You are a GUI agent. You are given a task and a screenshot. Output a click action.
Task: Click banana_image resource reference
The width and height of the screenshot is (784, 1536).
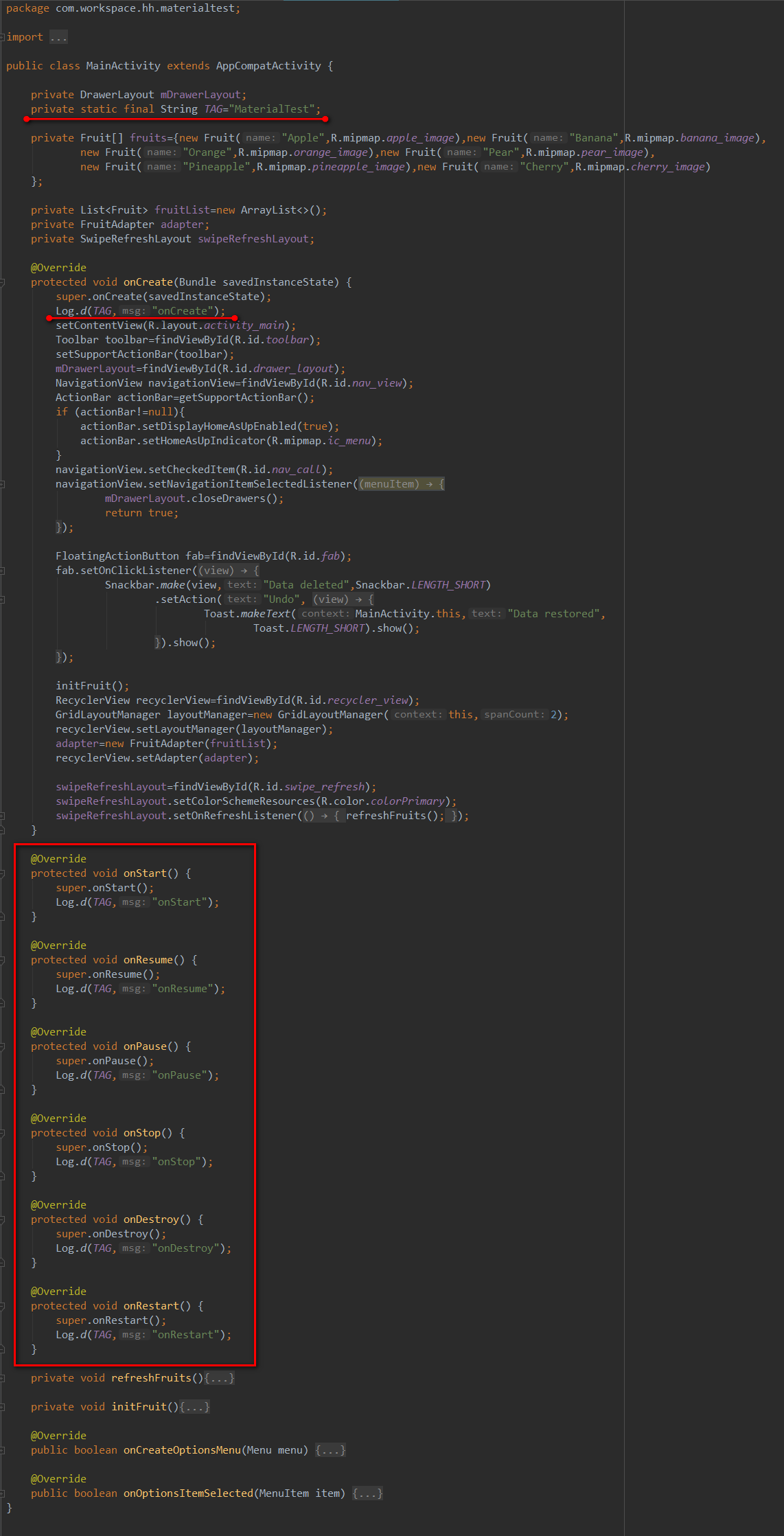717,138
